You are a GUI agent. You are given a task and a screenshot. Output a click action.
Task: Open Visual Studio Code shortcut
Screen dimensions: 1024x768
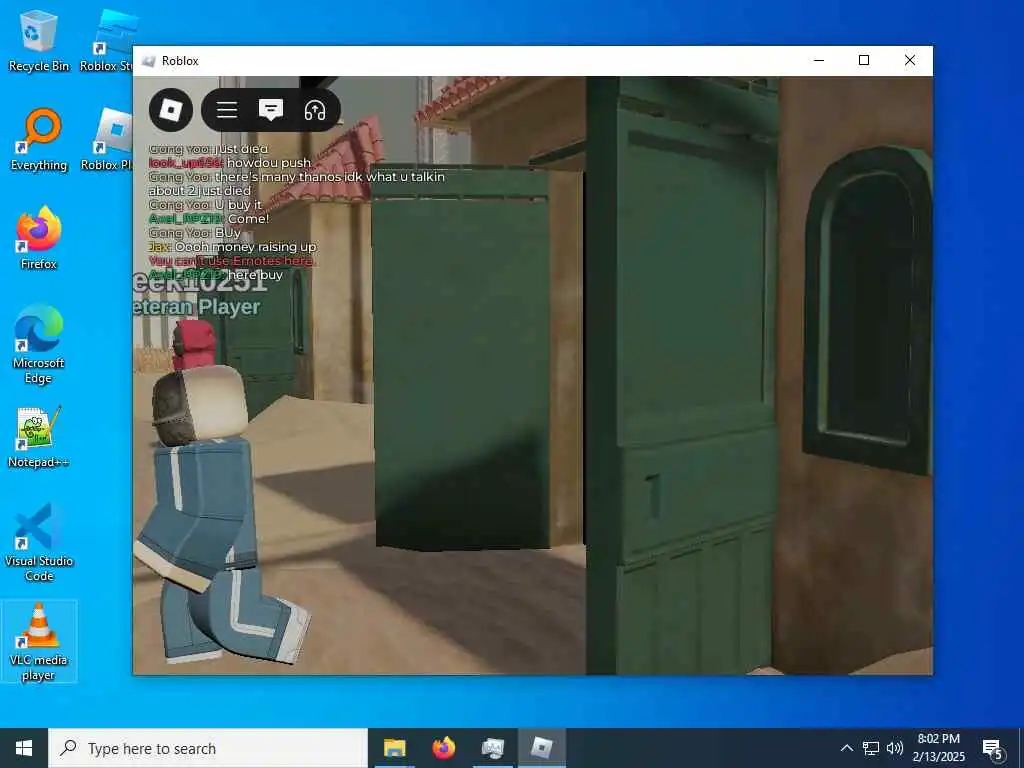pyautogui.click(x=39, y=543)
